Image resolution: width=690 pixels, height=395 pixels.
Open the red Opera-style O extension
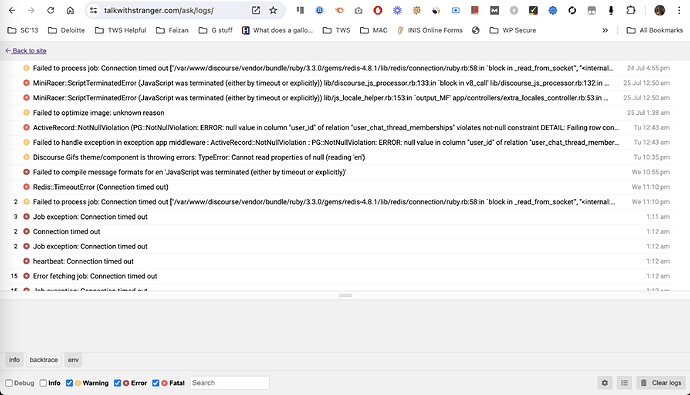(378, 10)
